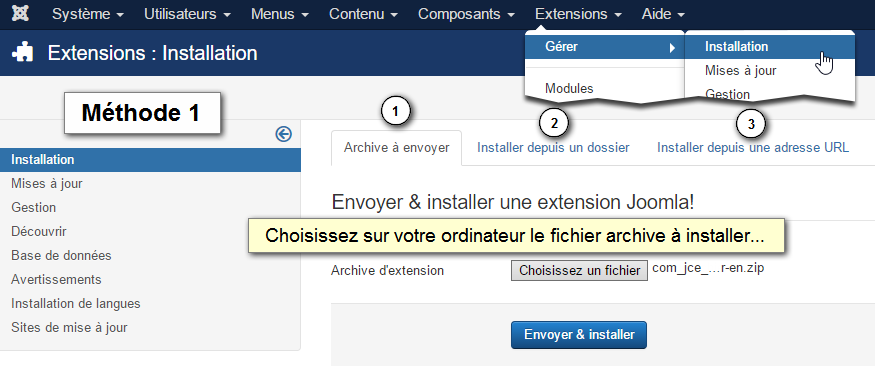Image resolution: width=875 pixels, height=366 pixels.
Task: Click the Envoyer & installer button
Action: (x=579, y=335)
